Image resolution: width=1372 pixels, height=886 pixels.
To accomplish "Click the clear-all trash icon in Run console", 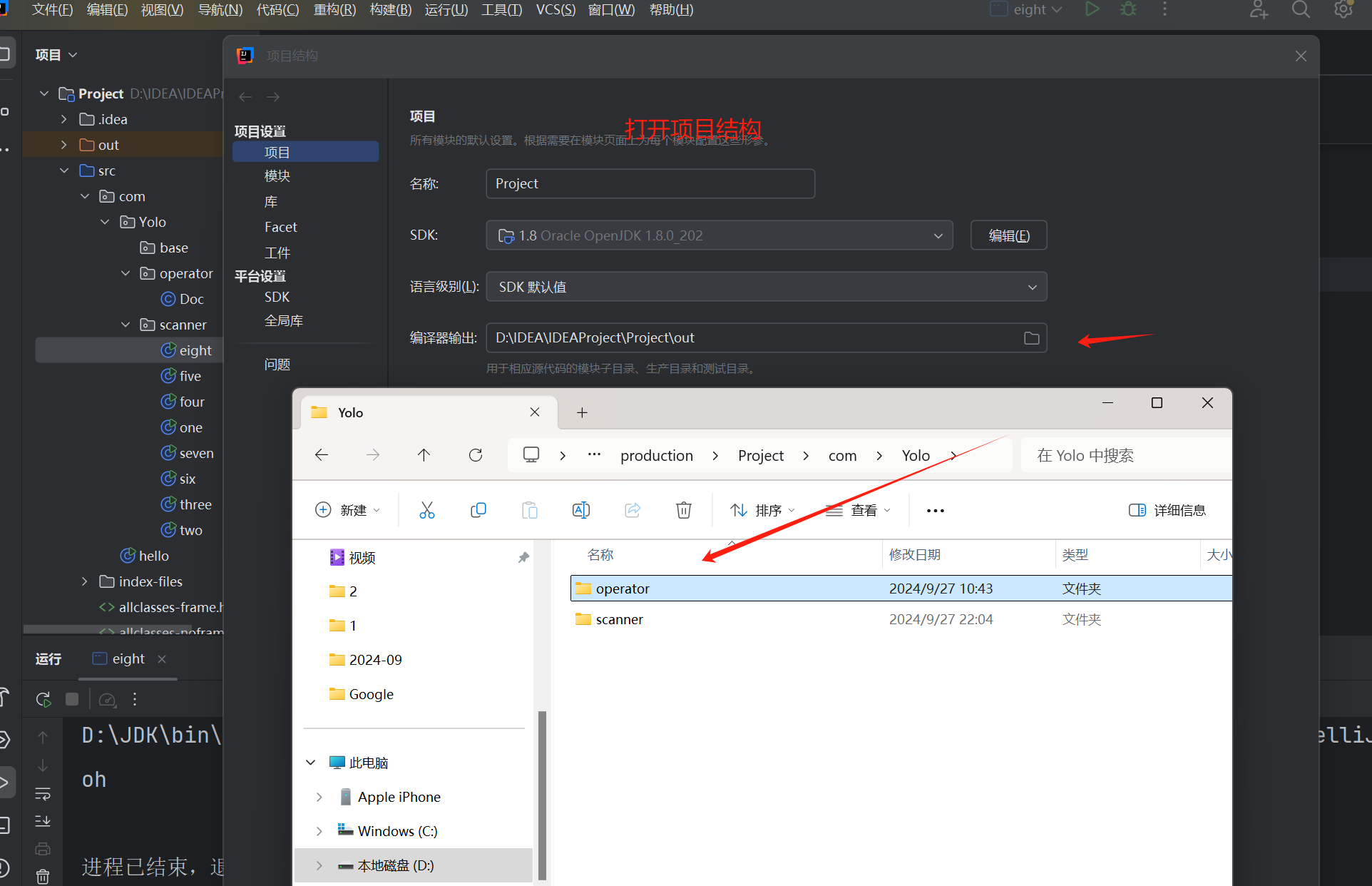I will click(43, 876).
